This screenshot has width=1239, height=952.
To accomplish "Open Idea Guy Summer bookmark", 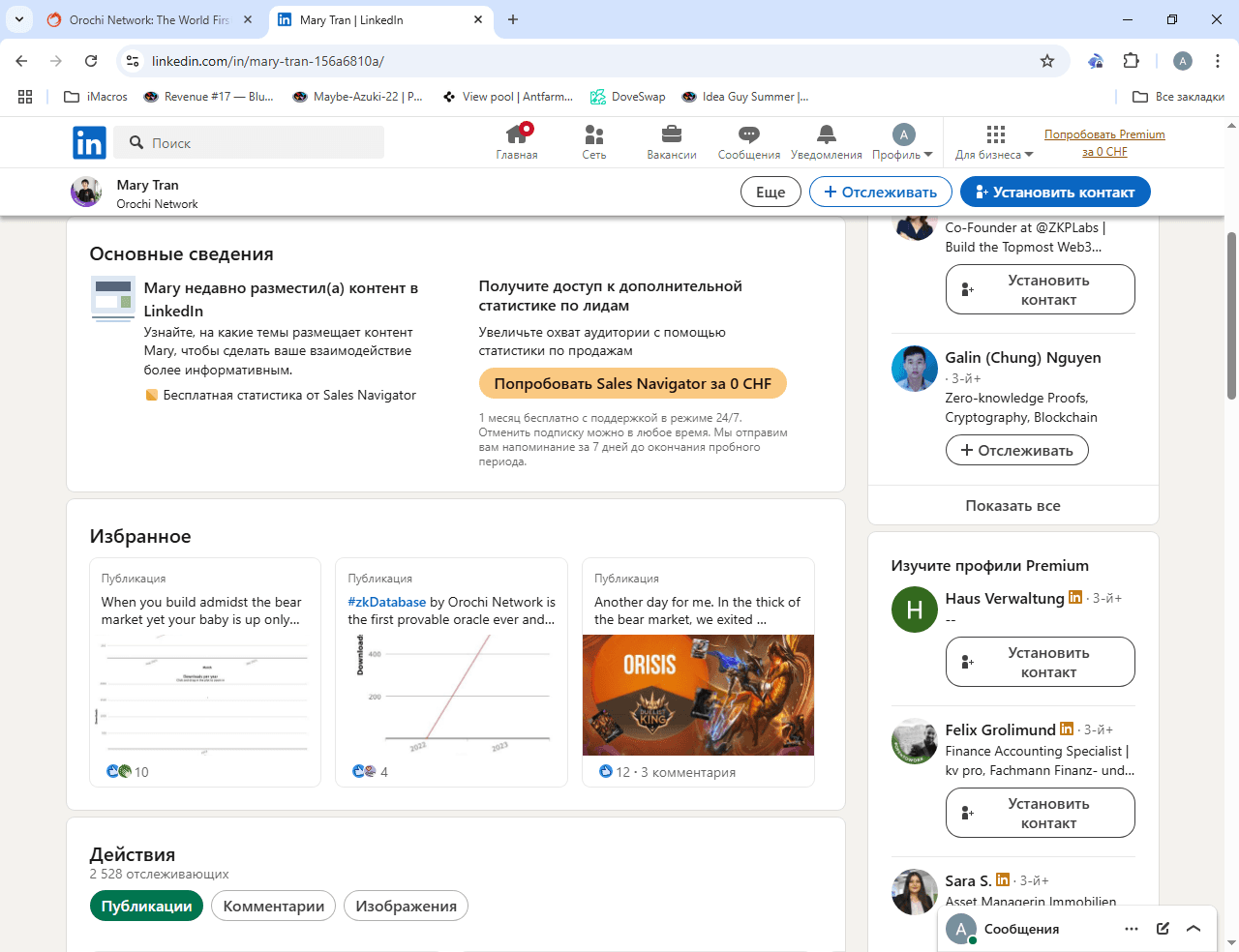I will 745,97.
